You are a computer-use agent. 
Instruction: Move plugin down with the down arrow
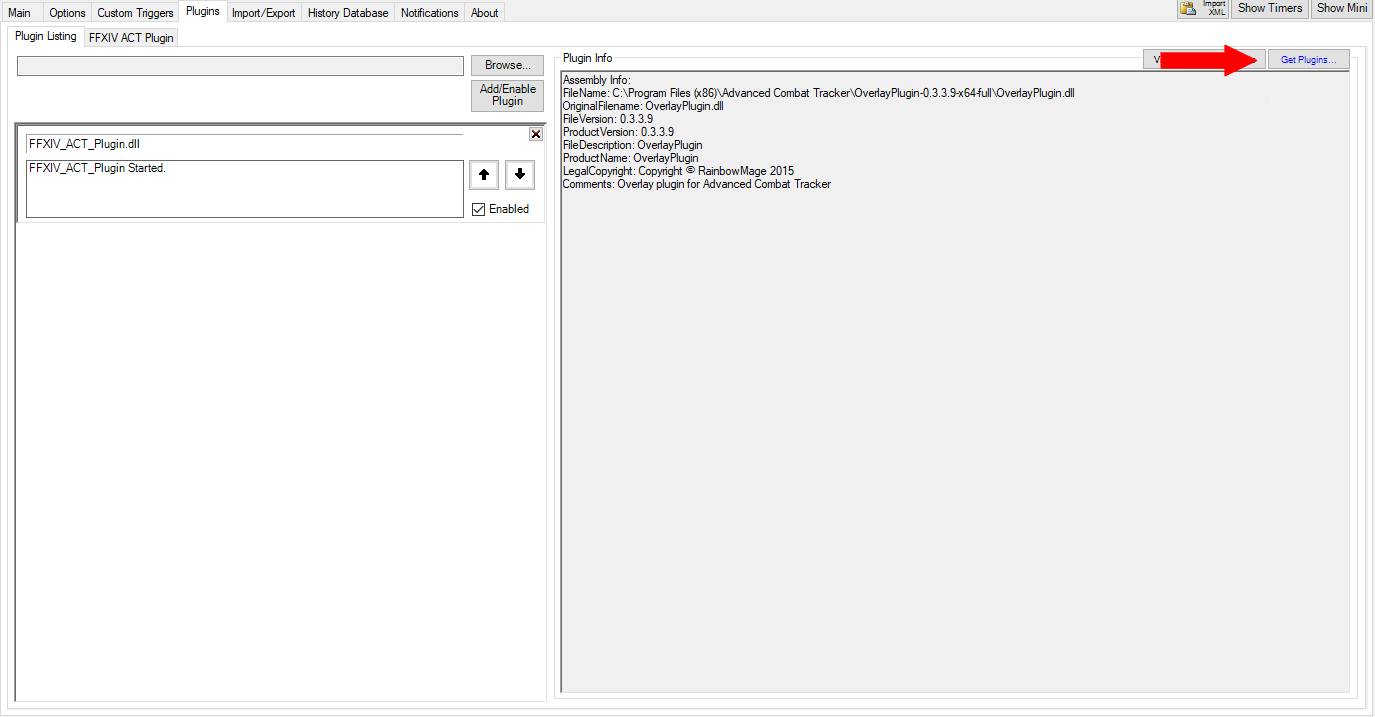tap(520, 174)
